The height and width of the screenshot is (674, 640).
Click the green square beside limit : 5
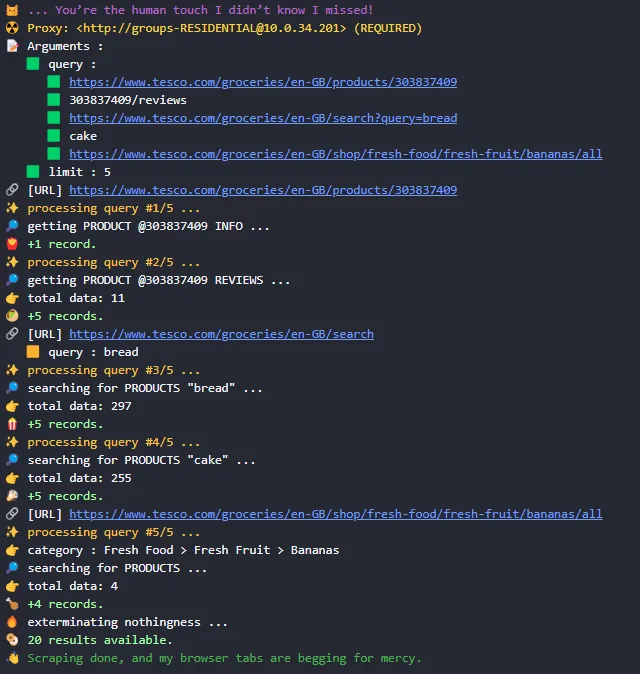tap(33, 172)
